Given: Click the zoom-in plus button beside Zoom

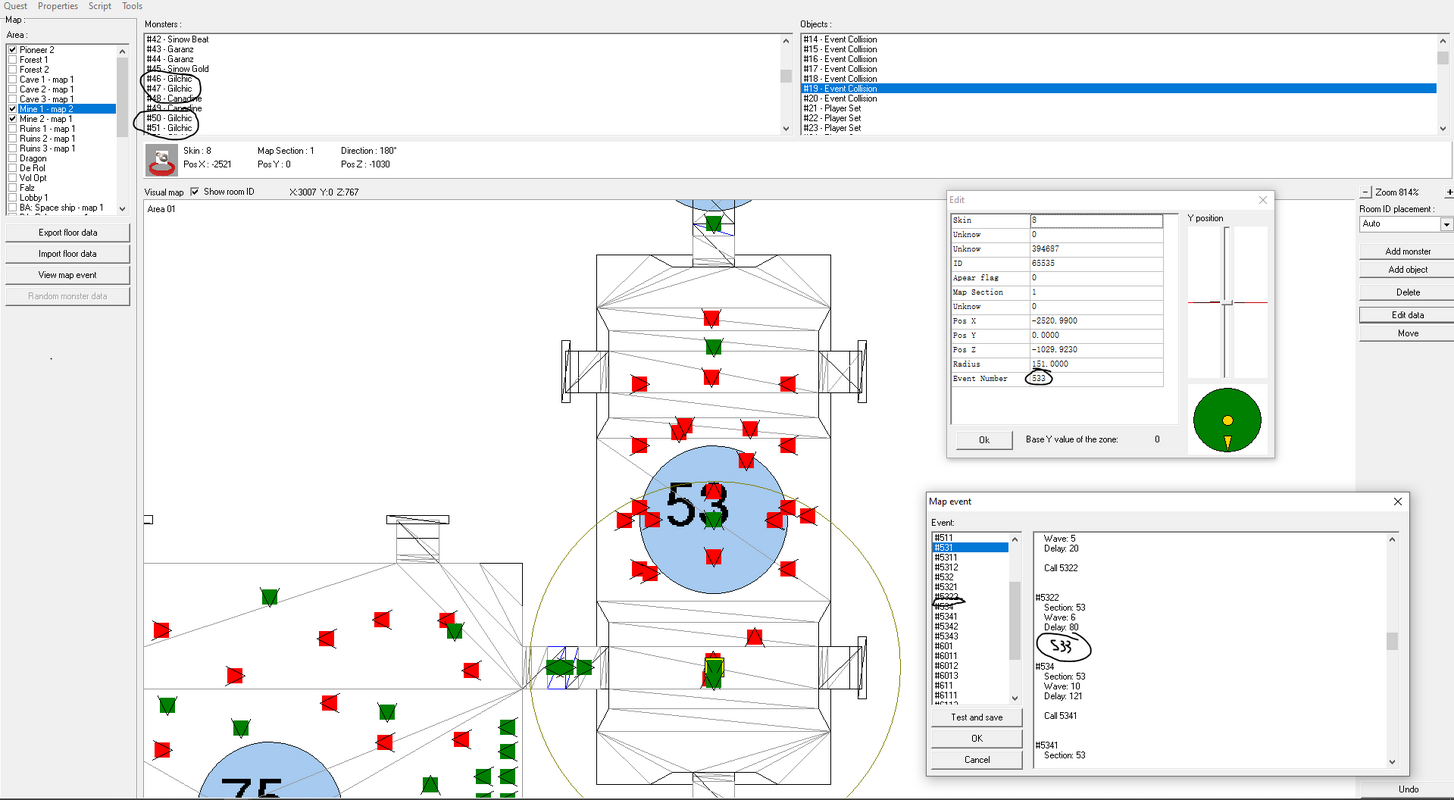Looking at the screenshot, I should click(x=1449, y=192).
